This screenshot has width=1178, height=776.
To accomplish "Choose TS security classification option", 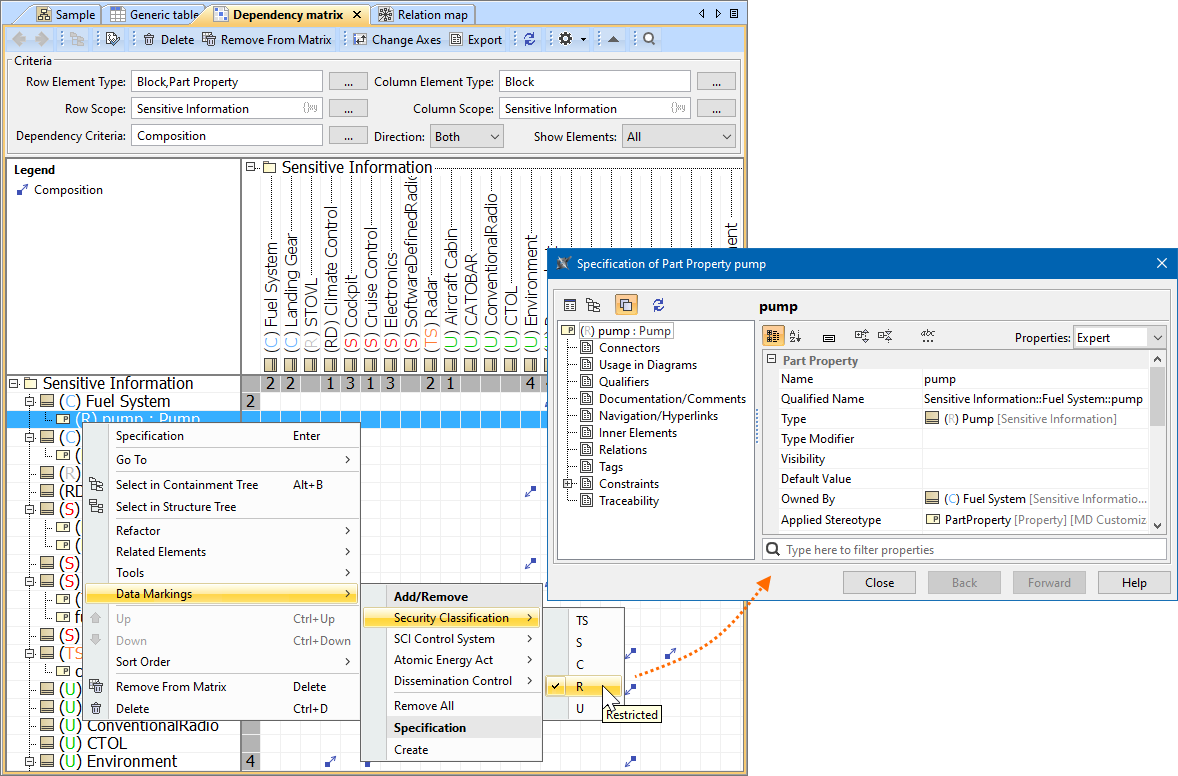I will click(582, 621).
